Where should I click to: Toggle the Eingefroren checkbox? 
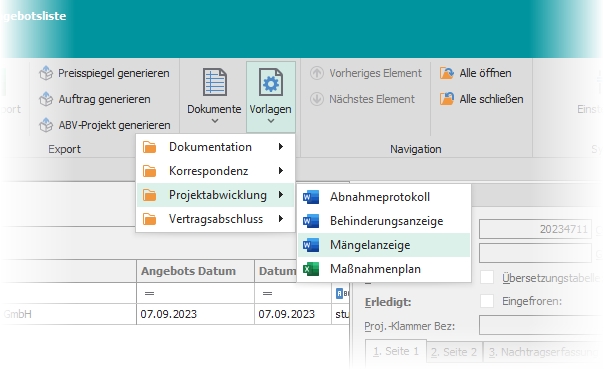487,301
